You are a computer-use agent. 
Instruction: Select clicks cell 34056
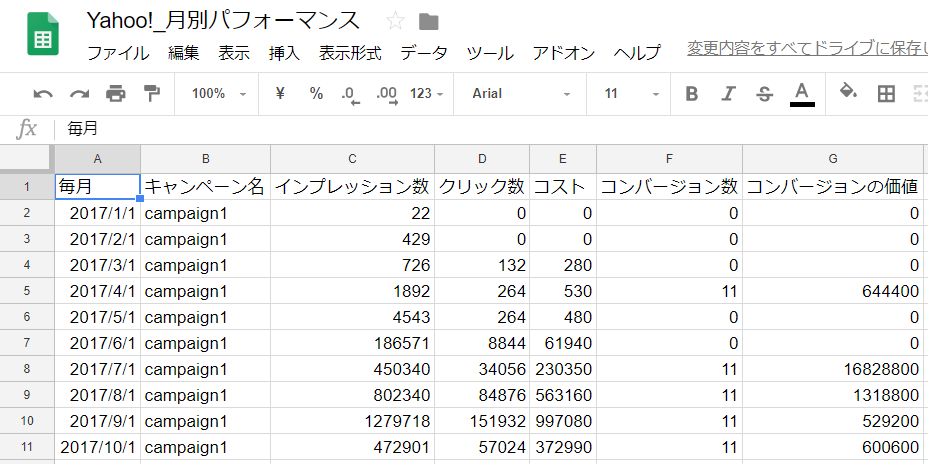pyautogui.click(x=482, y=369)
